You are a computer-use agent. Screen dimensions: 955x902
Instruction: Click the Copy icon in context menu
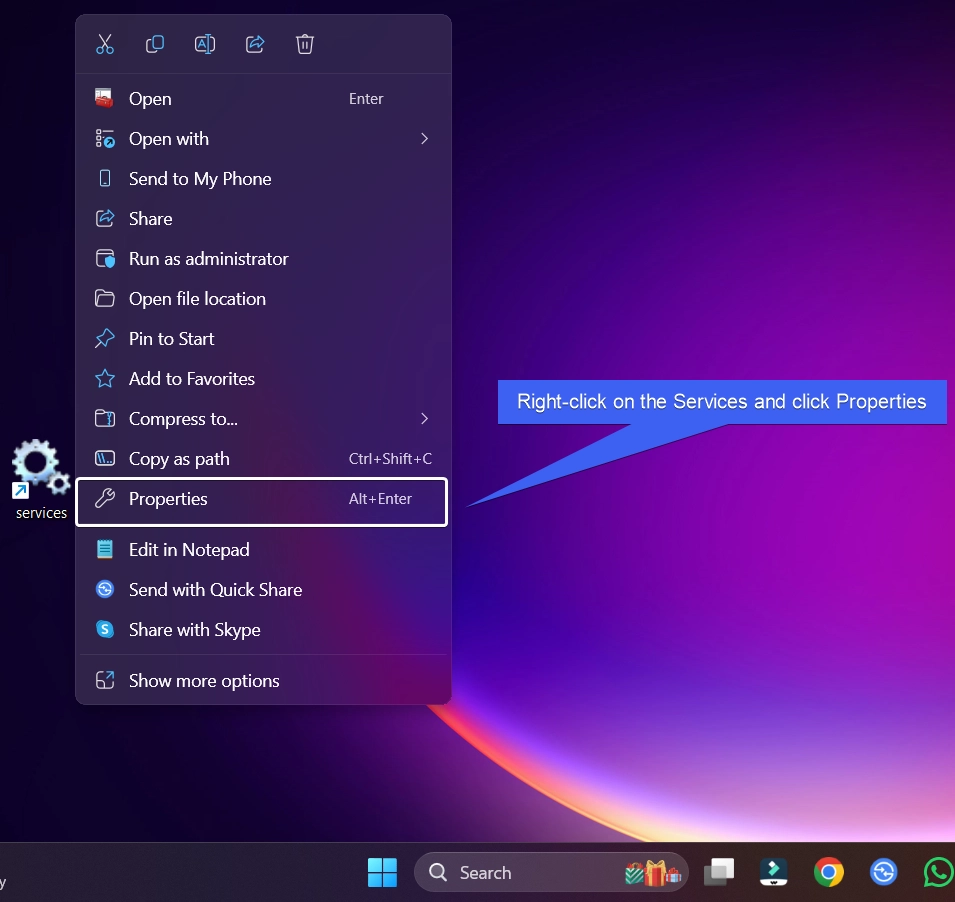point(155,44)
